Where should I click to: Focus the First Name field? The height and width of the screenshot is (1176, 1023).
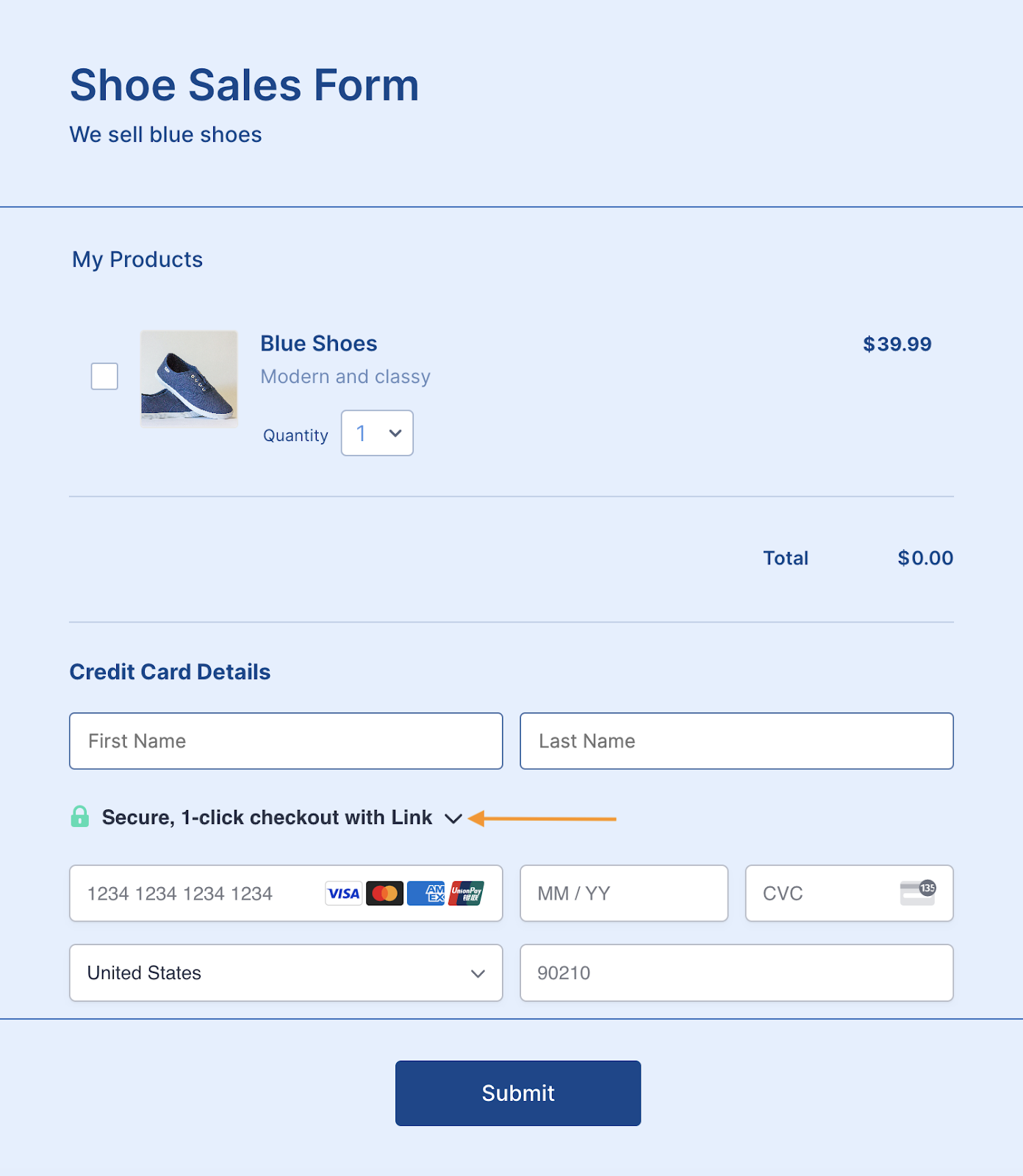coord(286,741)
